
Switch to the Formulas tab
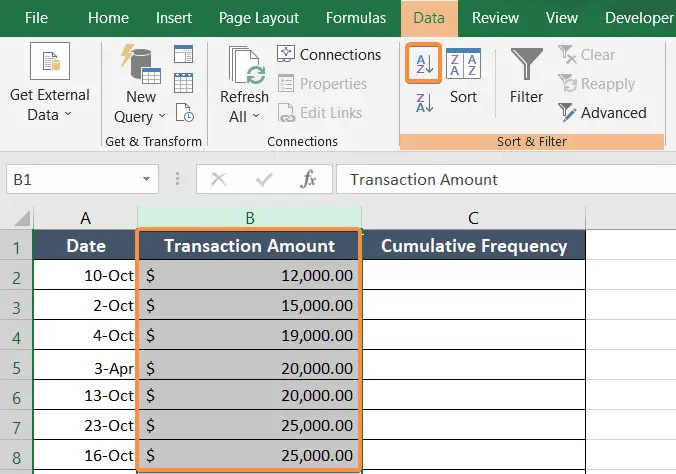[x=356, y=18]
